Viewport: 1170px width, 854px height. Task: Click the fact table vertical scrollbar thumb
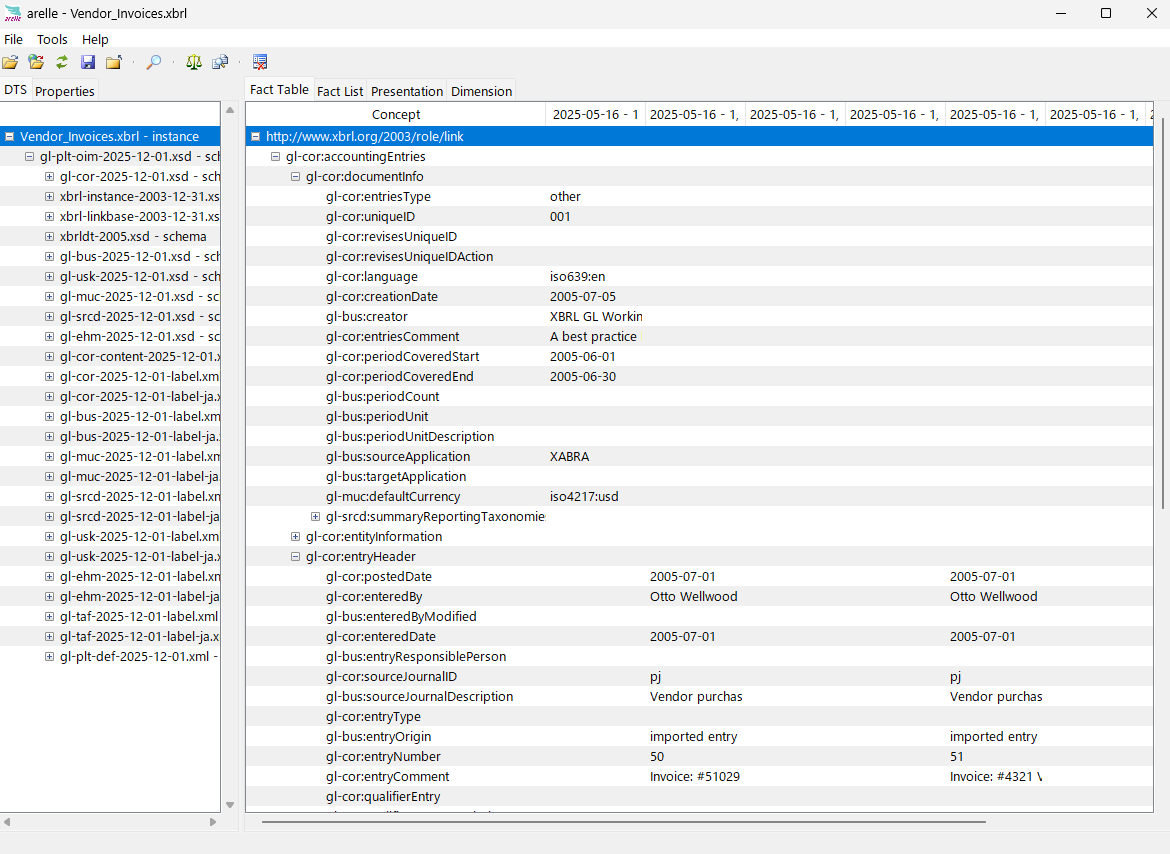click(x=1163, y=313)
